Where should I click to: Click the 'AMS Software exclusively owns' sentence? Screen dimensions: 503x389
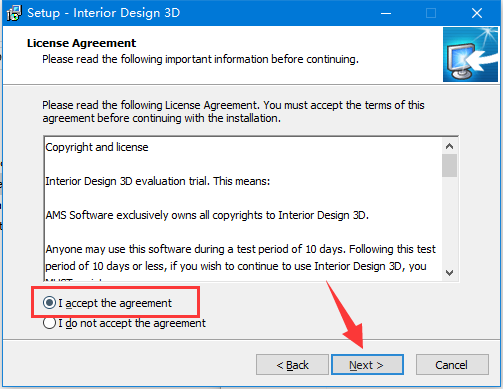(207, 215)
